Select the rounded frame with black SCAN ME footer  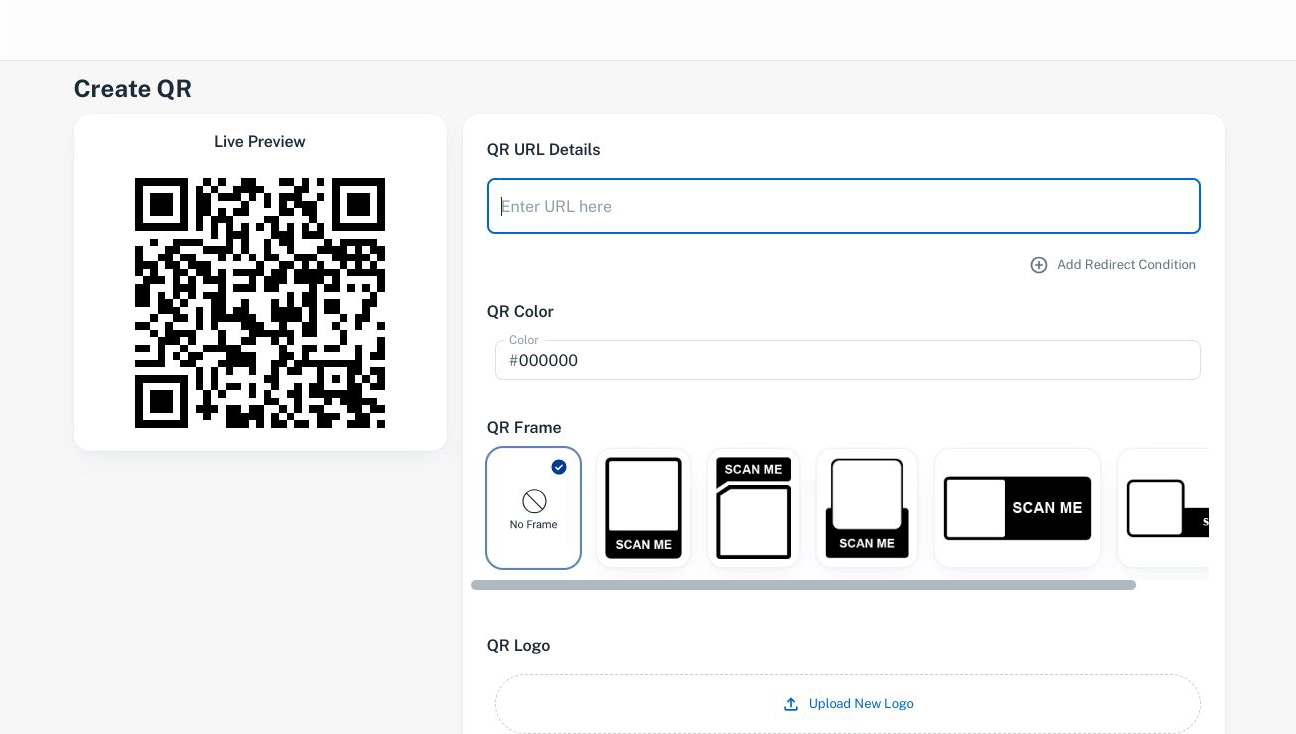click(x=867, y=508)
